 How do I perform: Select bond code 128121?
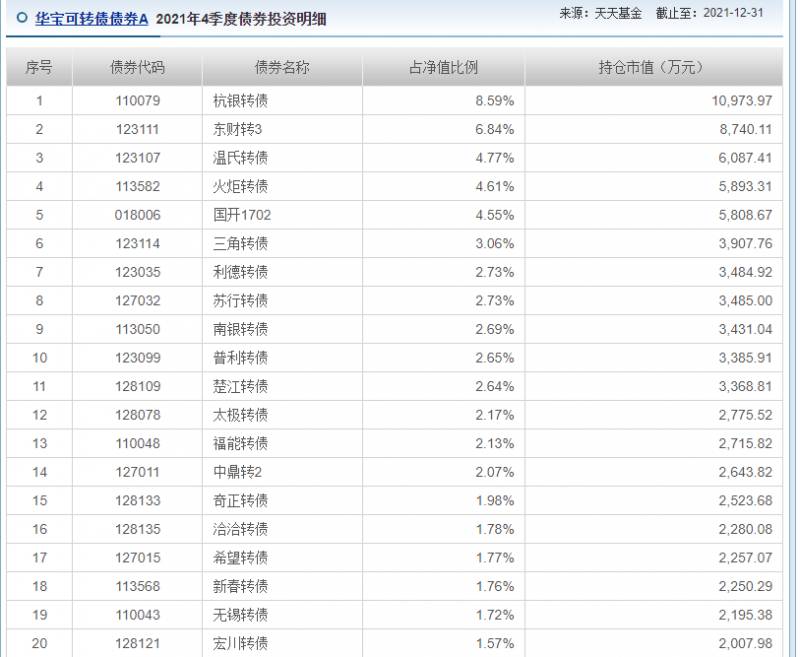pyautogui.click(x=138, y=643)
